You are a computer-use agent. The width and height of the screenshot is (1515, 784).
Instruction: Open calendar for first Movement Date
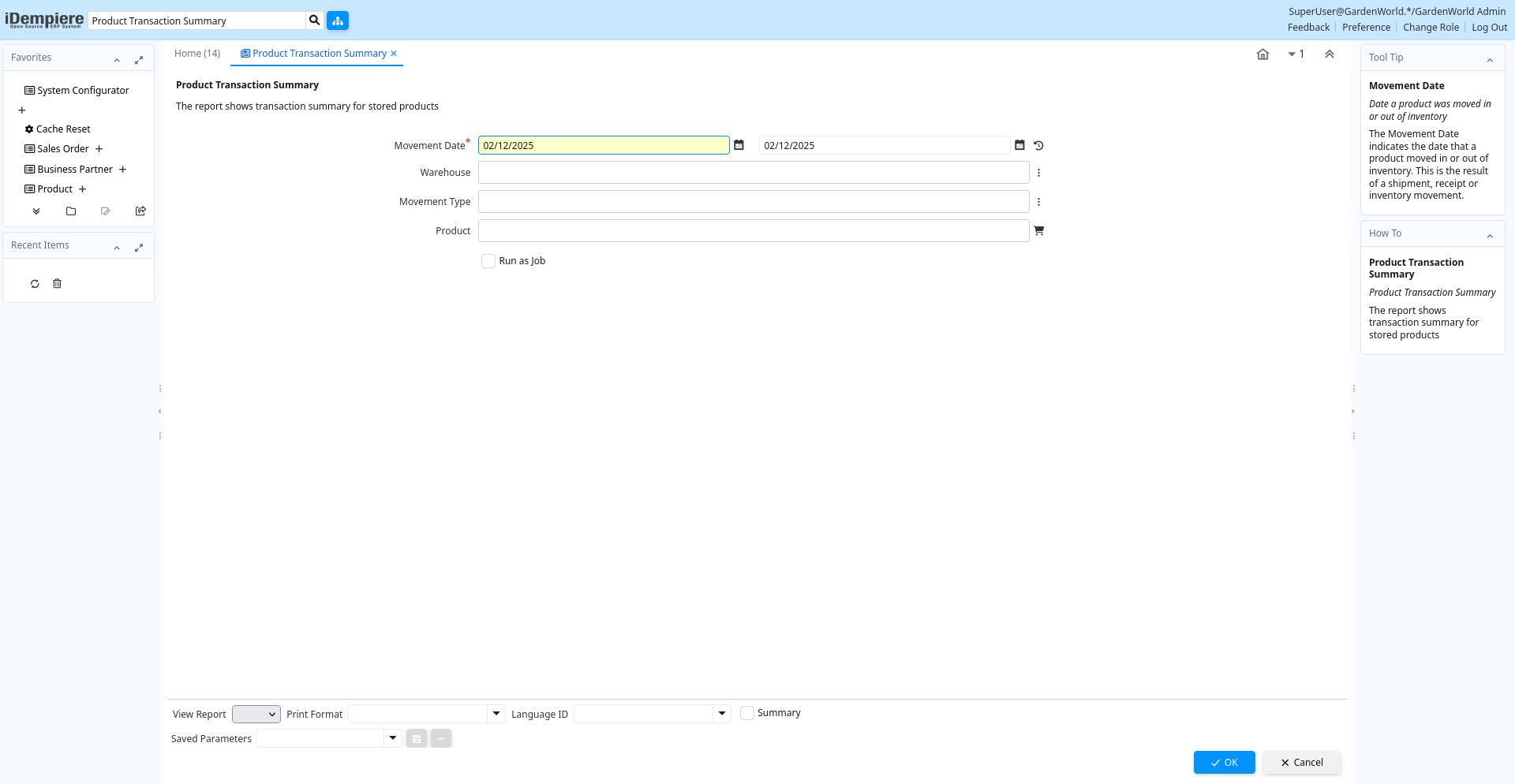(x=739, y=145)
